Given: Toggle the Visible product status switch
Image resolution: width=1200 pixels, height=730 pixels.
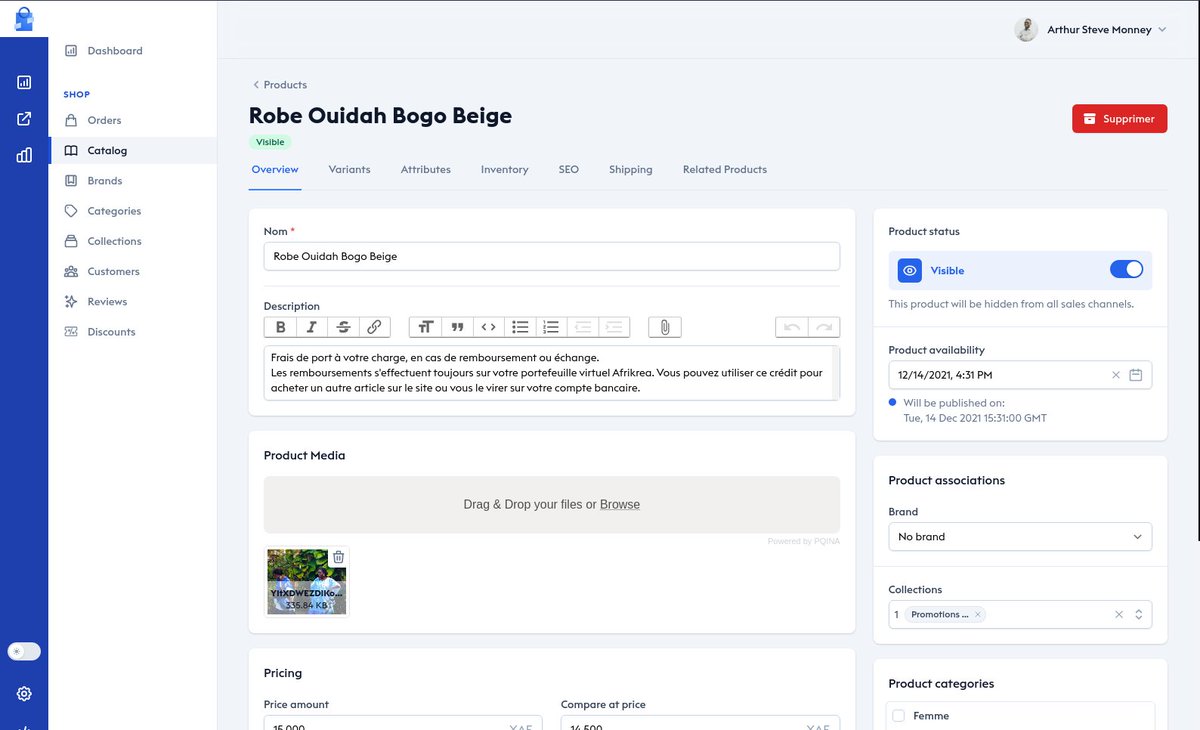Looking at the screenshot, I should (x=1126, y=269).
